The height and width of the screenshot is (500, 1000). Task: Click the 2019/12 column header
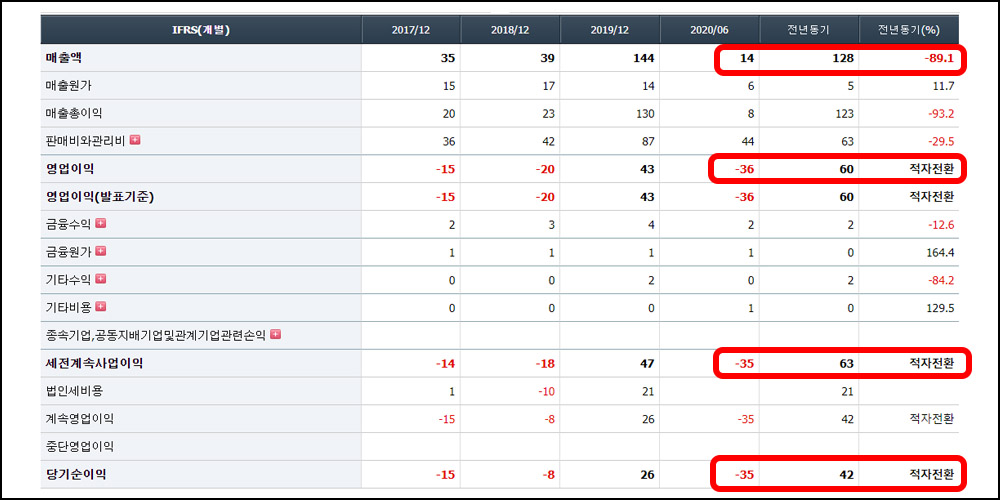(x=610, y=30)
